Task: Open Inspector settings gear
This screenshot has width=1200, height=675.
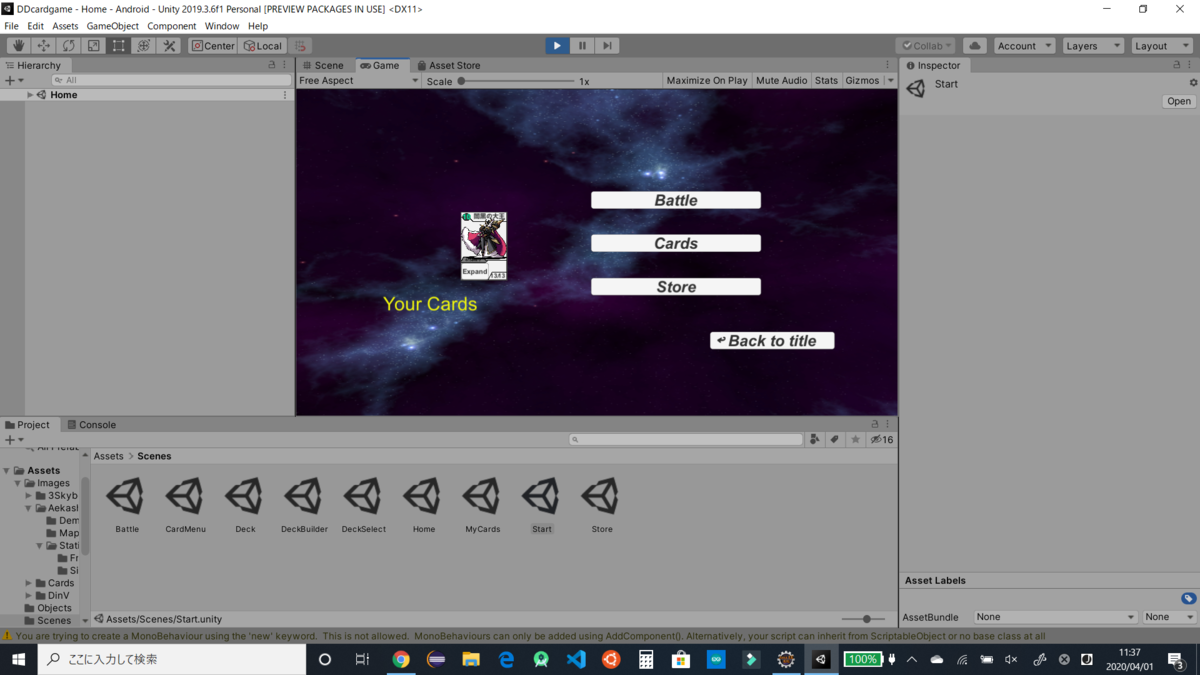Action: coord(1192,83)
